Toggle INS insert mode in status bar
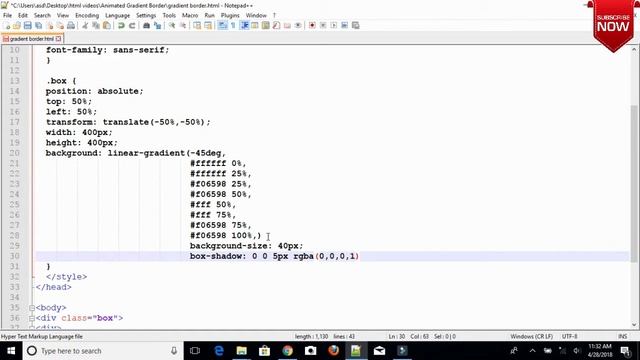The height and width of the screenshot is (360, 640). pos(622,336)
